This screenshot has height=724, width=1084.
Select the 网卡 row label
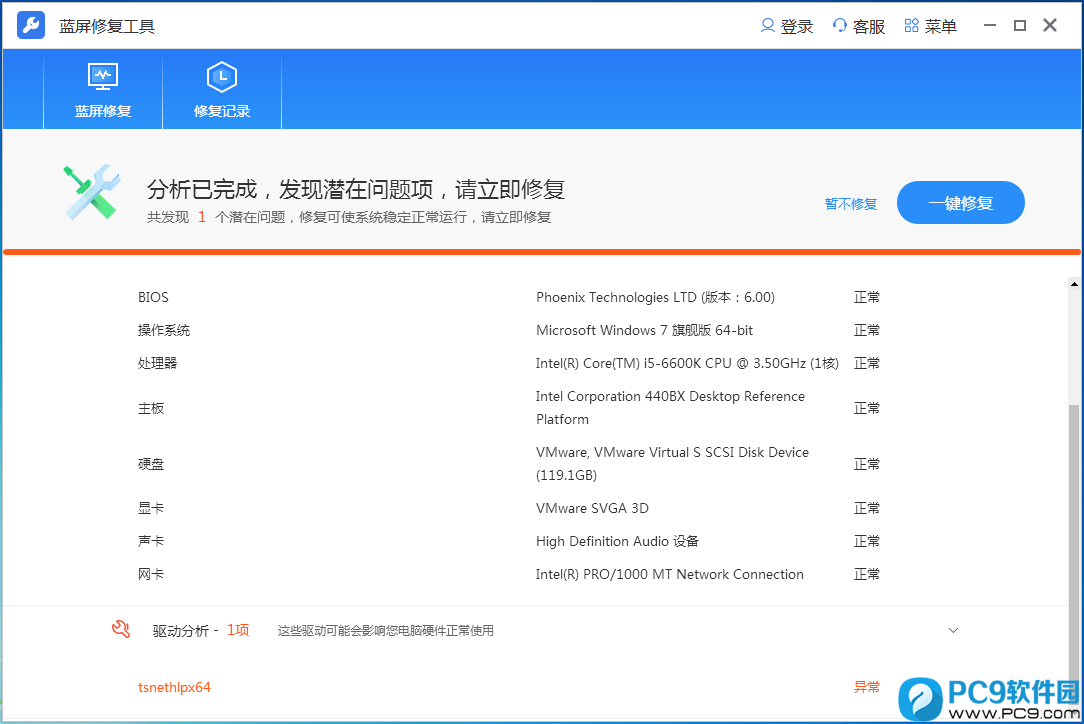click(151, 574)
